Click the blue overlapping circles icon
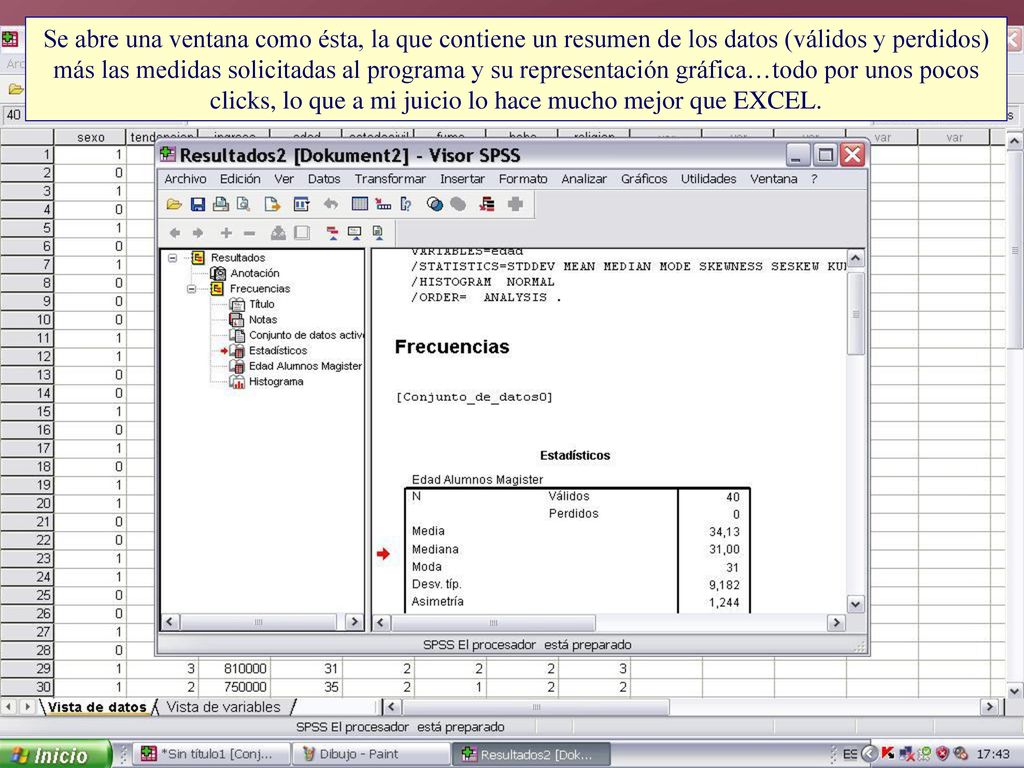Viewport: 1024px width, 768px height. pyautogui.click(x=434, y=204)
